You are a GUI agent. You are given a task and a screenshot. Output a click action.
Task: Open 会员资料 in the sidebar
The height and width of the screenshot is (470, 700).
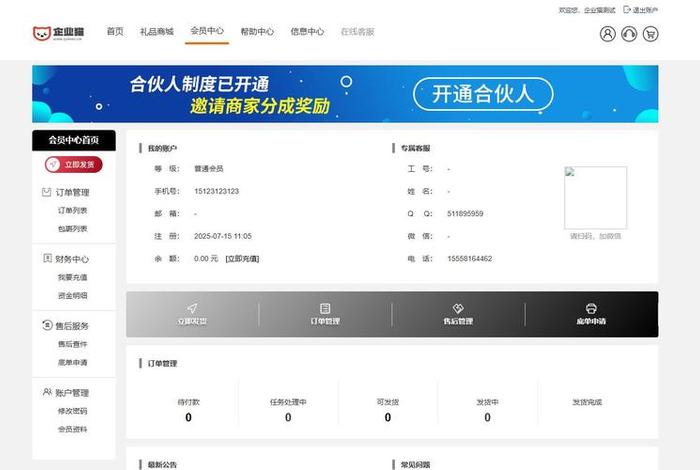tap(72, 430)
